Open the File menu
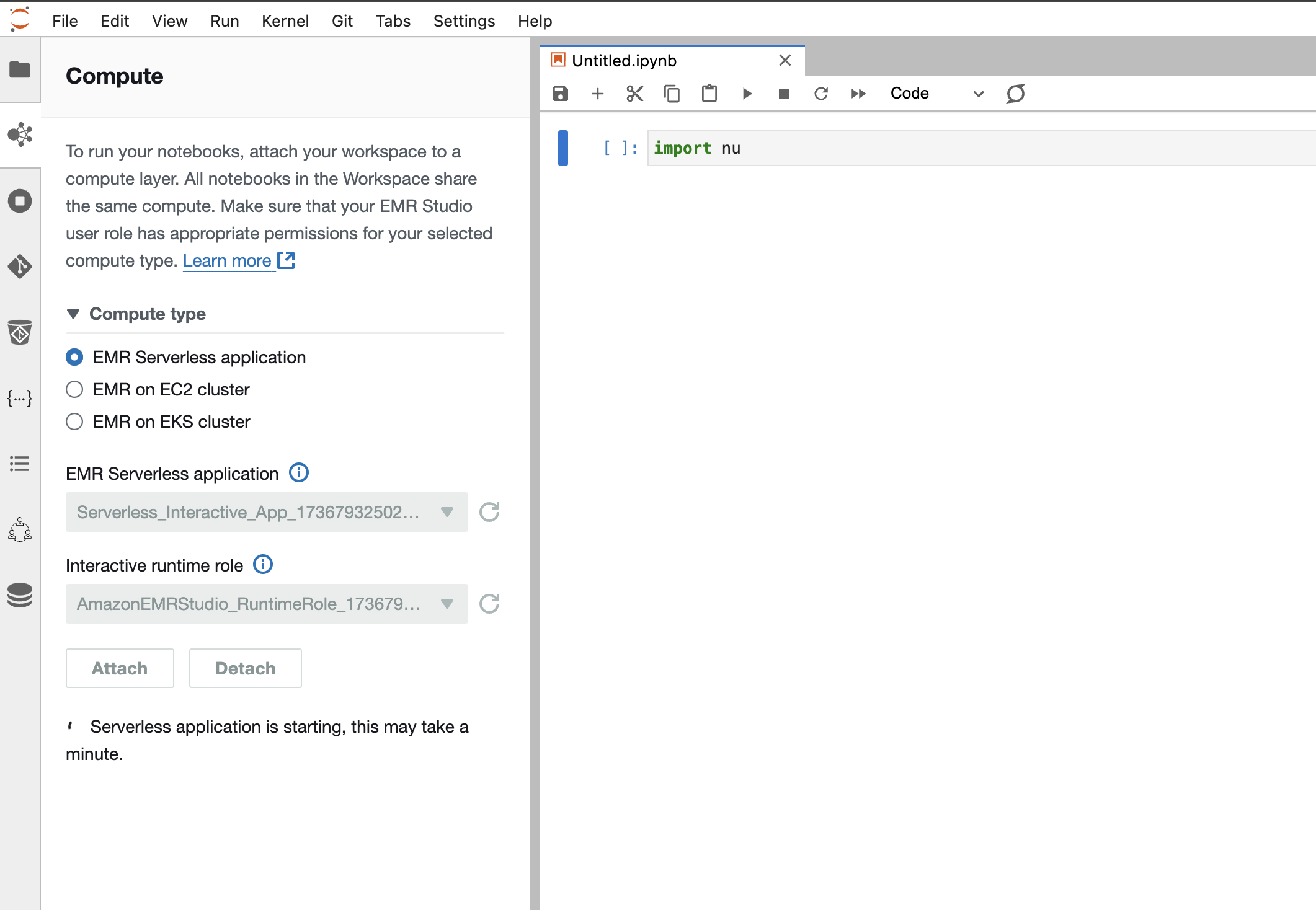1316x910 pixels. tap(65, 21)
